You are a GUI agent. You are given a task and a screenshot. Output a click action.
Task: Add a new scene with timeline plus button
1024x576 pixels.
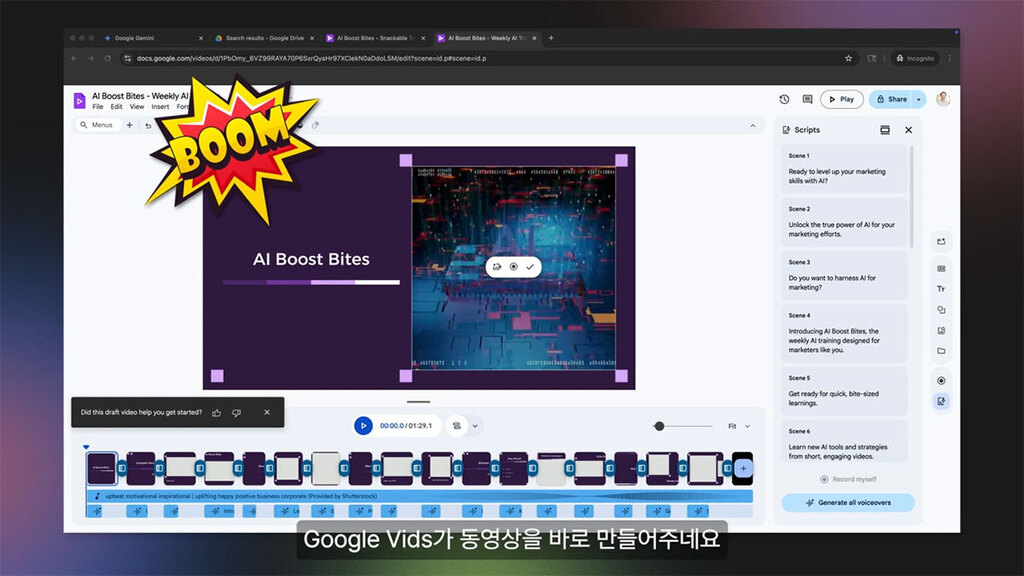point(743,468)
